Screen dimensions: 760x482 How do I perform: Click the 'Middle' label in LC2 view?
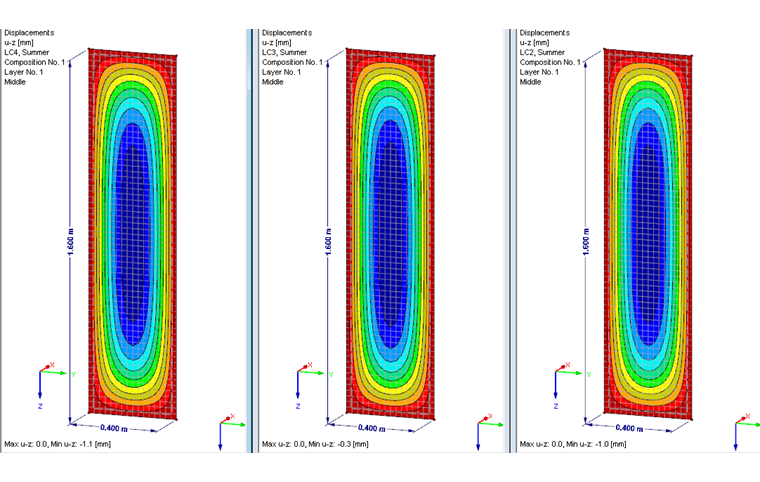pos(531,82)
